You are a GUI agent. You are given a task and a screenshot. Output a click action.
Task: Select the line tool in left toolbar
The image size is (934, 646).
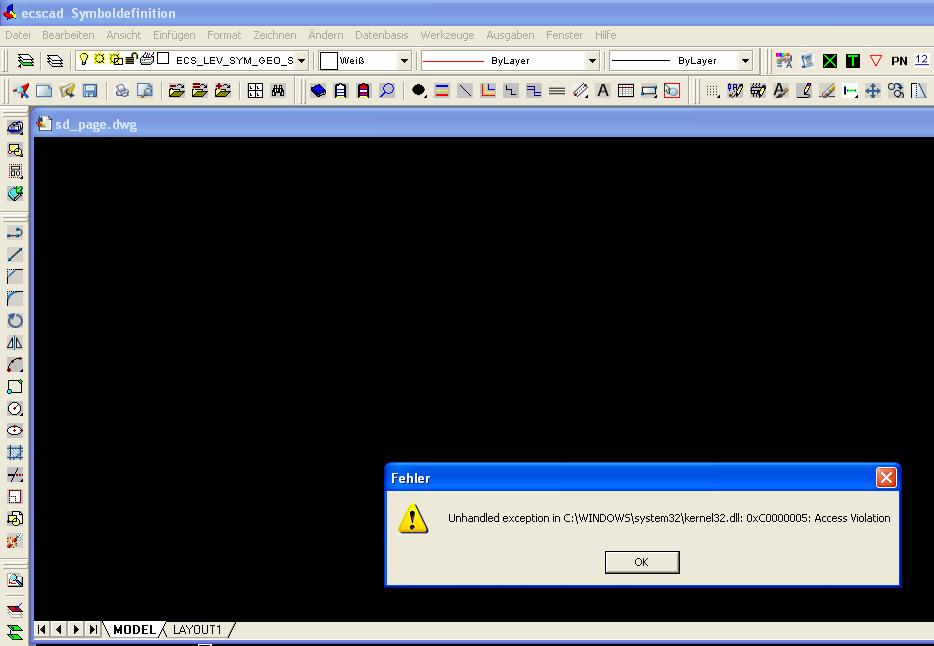click(15, 254)
